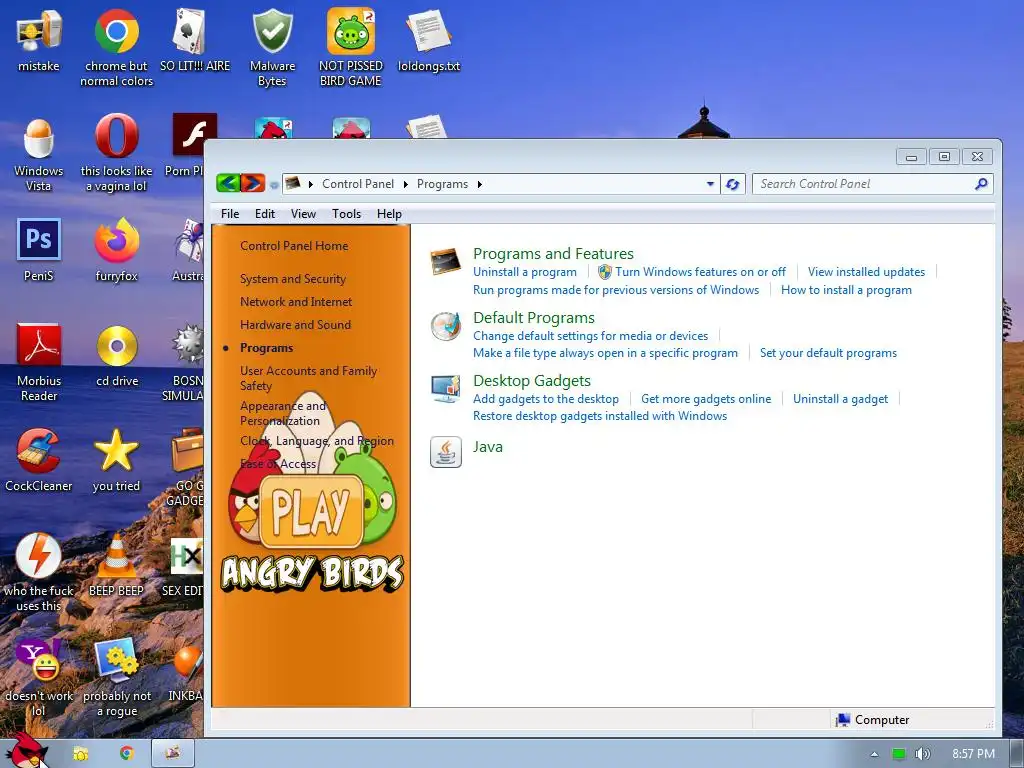Screen dimensions: 1024x768
Task: Open the lightning bolt 'who the fuck uses this' icon
Action: 39,572
